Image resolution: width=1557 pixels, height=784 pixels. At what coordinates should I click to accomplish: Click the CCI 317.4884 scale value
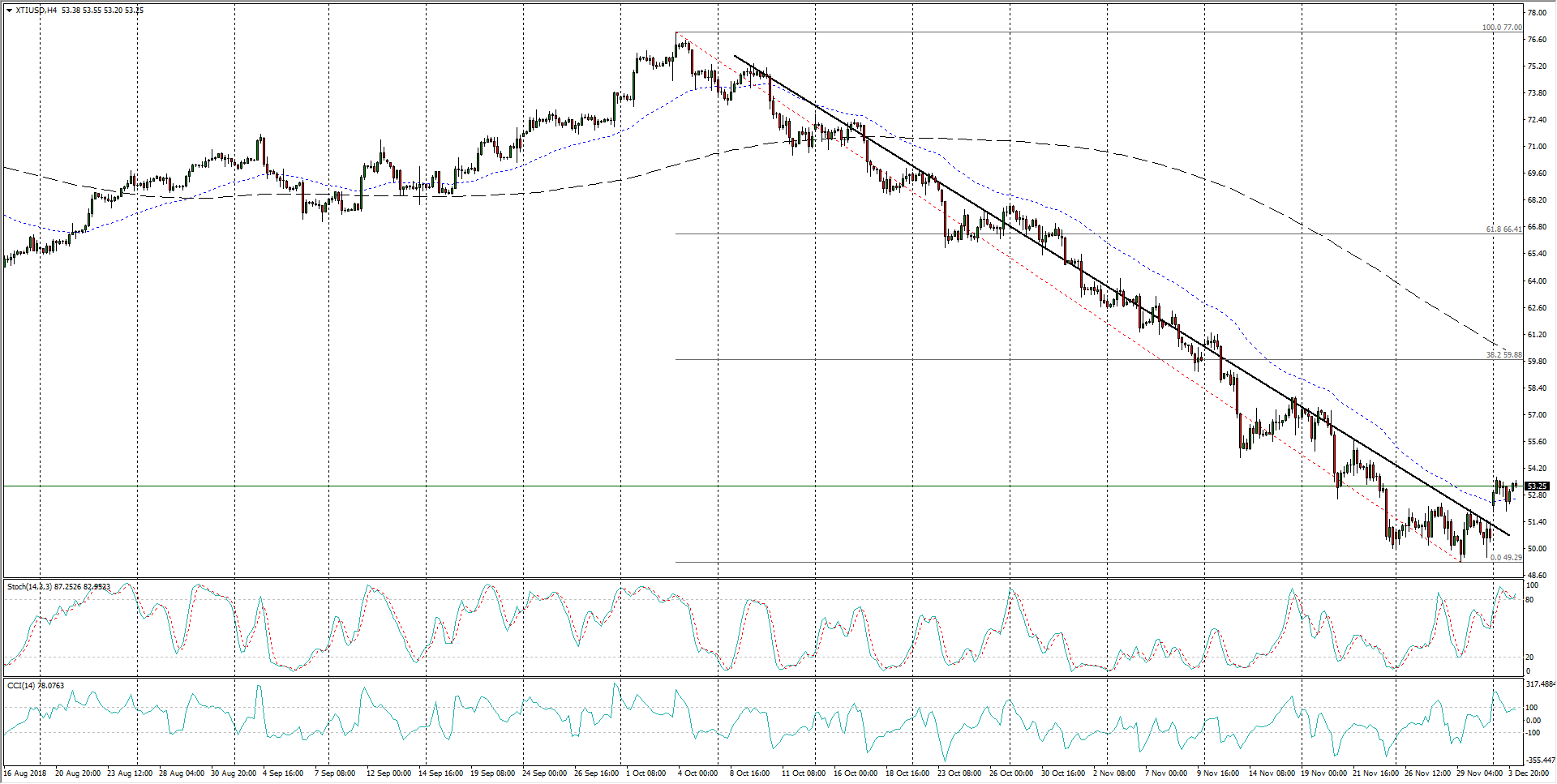click(x=1540, y=684)
